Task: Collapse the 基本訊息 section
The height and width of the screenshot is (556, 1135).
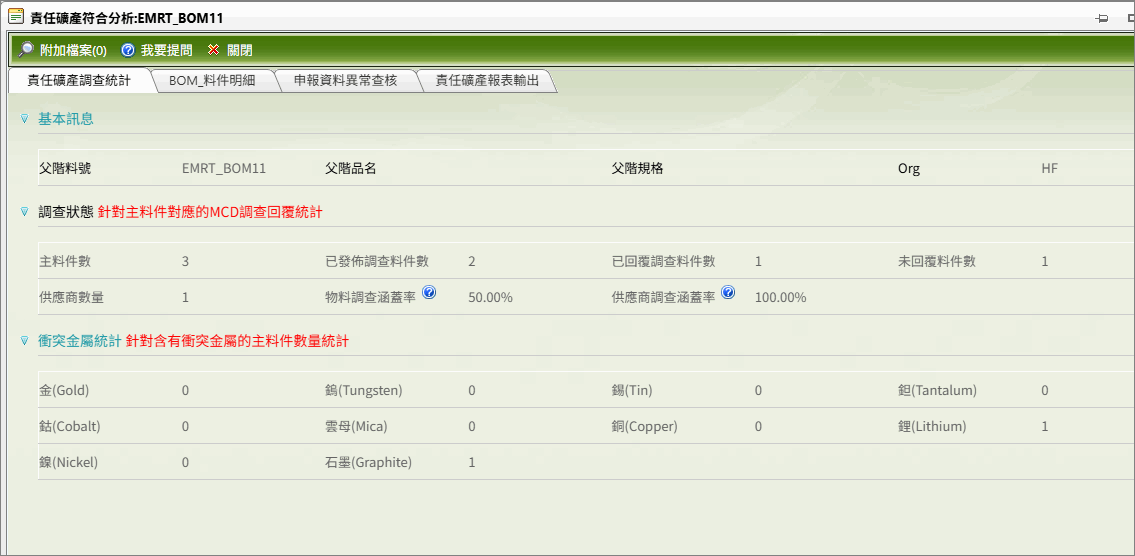Action: coord(24,119)
